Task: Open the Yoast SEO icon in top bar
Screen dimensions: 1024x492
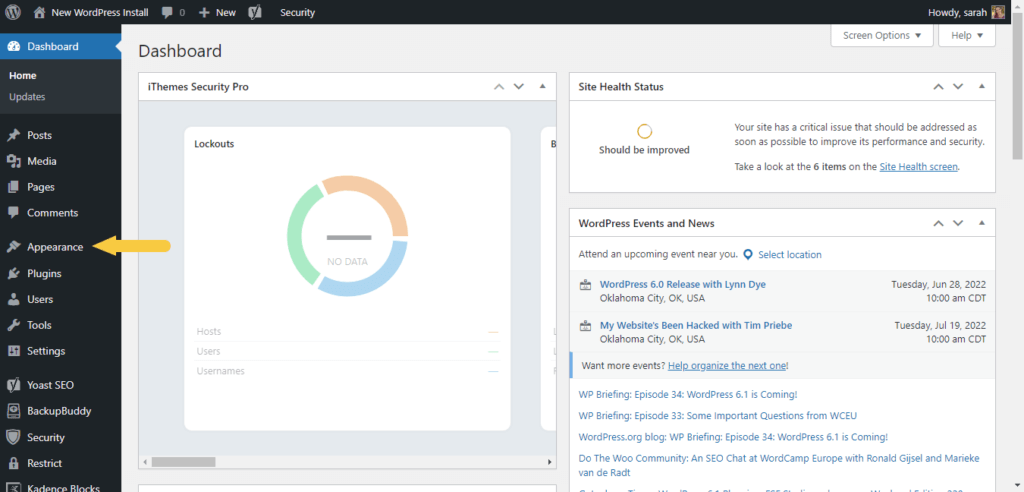Action: (x=255, y=13)
